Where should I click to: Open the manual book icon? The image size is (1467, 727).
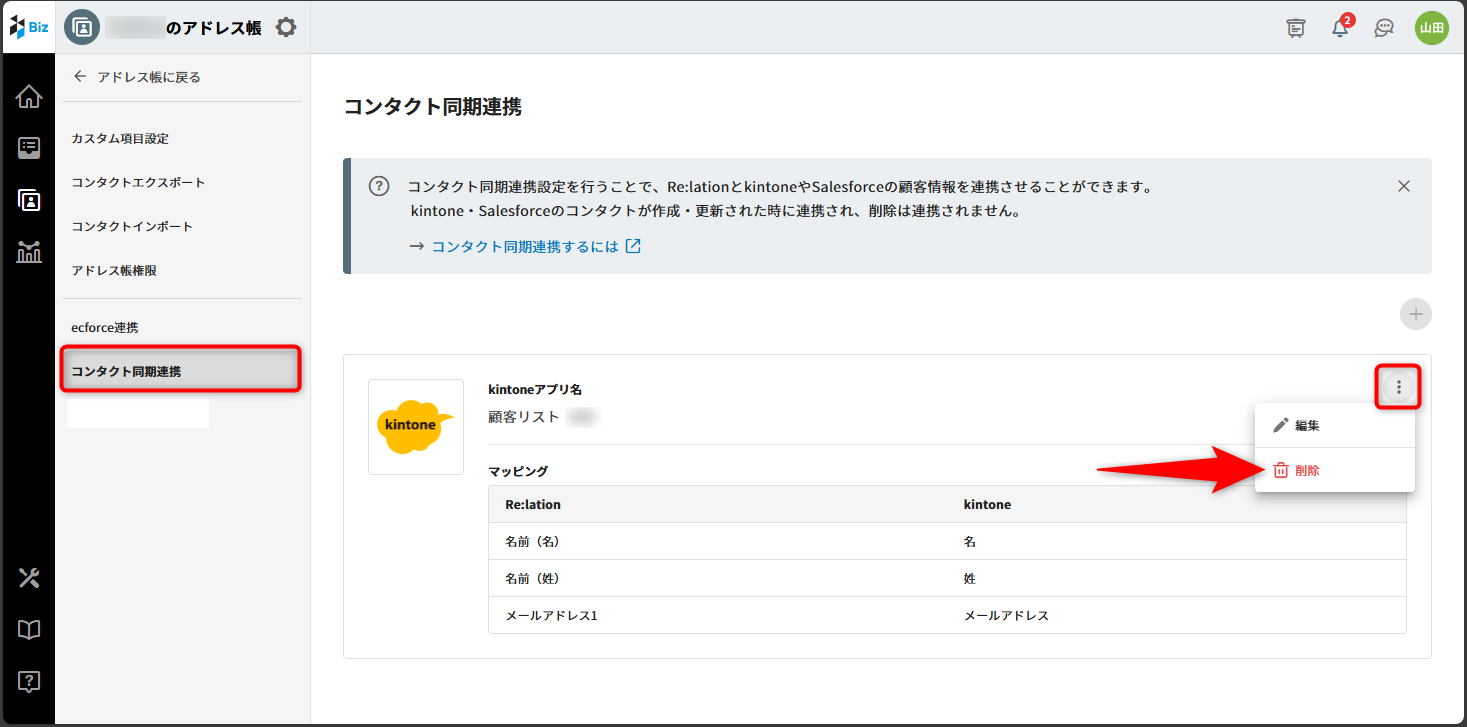[x=29, y=629]
